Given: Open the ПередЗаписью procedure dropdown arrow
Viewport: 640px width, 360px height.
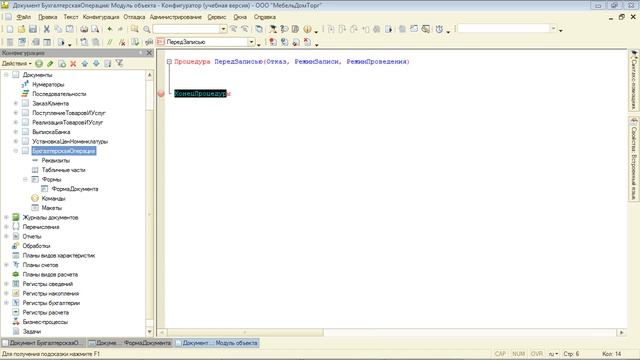Looking at the screenshot, I should 251,42.
